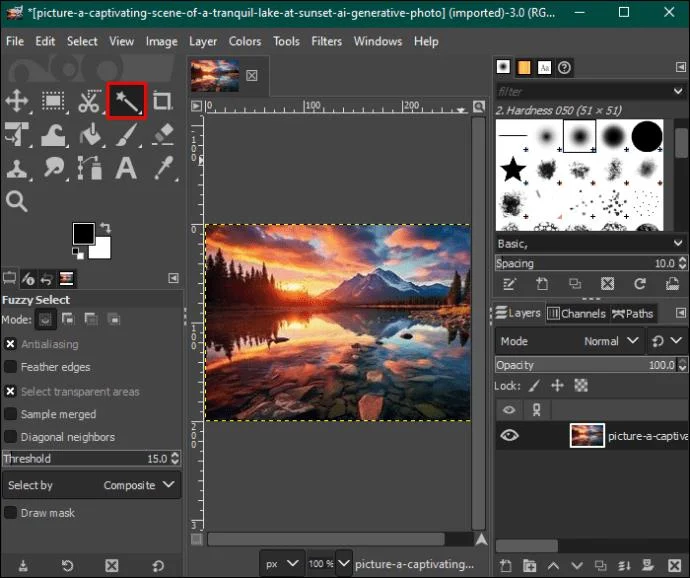Select the Hardness 100 solid black brush
This screenshot has height=578, width=690.
[x=647, y=136]
